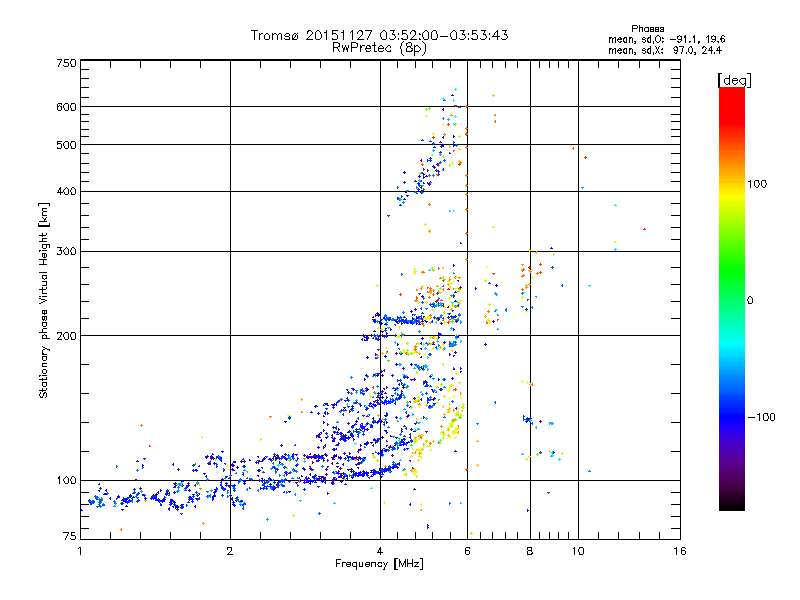
Task: Click the x-axis tick label '8'
Action: coord(530,551)
